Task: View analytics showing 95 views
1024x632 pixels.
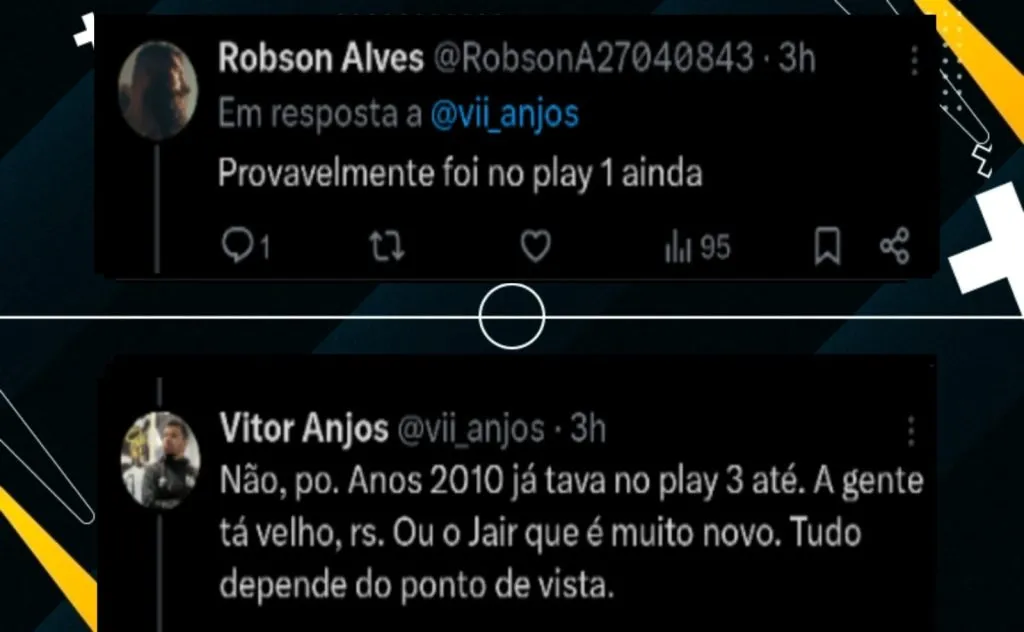Action: pyautogui.click(x=697, y=247)
